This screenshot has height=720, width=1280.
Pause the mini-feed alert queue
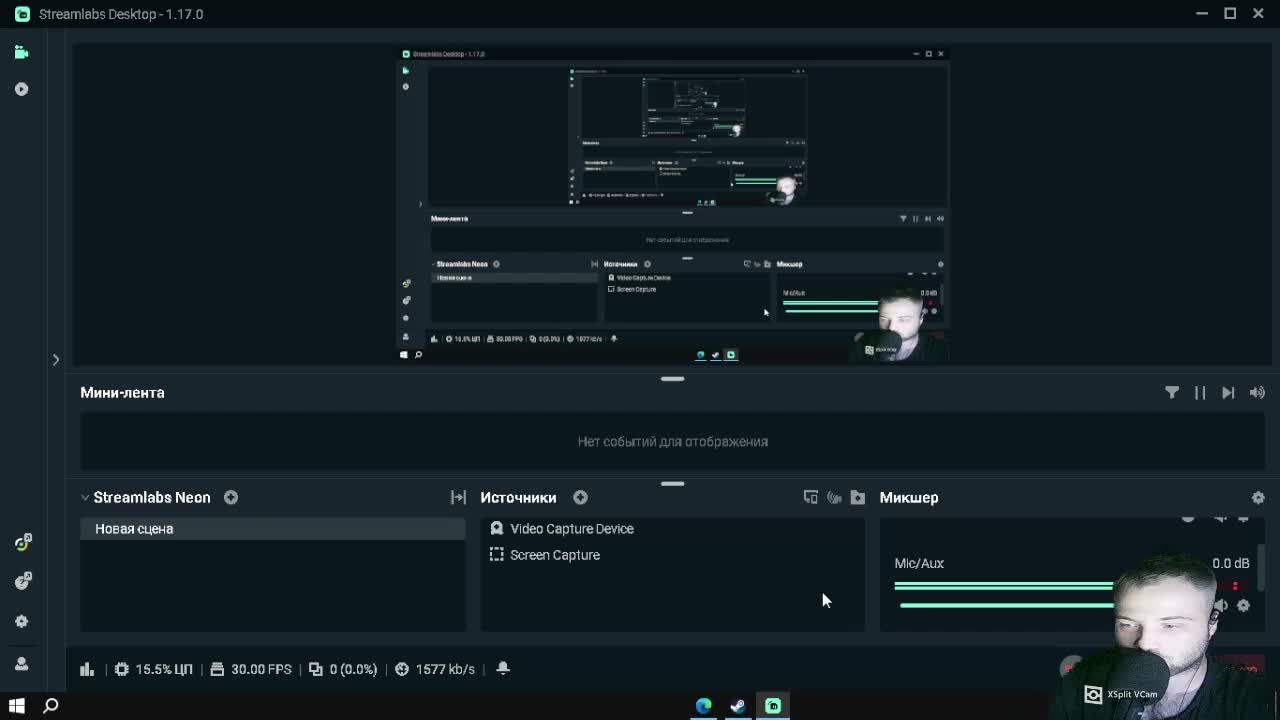[1200, 393]
